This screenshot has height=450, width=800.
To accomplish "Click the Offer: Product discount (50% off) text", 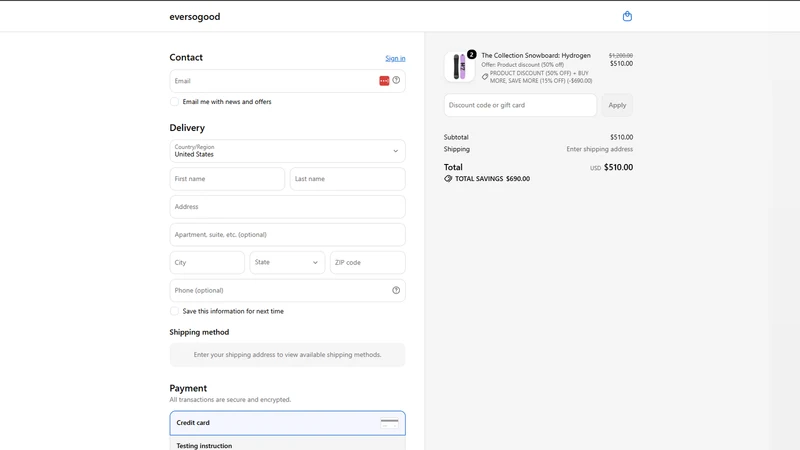I will coord(522,65).
